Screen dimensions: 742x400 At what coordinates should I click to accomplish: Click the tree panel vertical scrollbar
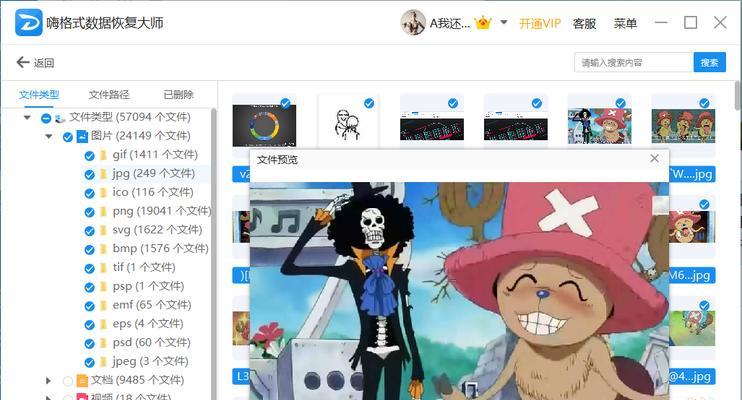click(213, 254)
